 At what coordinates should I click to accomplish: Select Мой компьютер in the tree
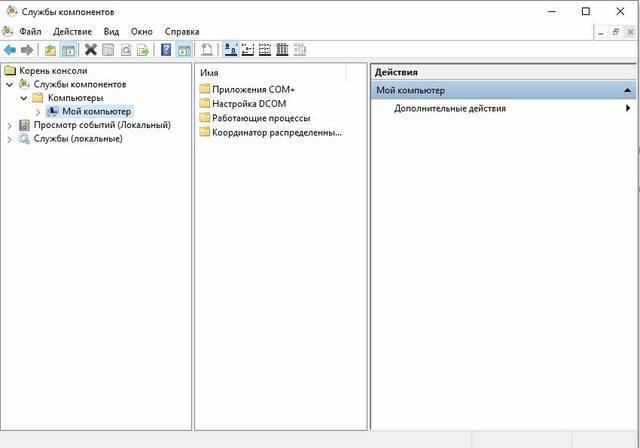click(96, 111)
